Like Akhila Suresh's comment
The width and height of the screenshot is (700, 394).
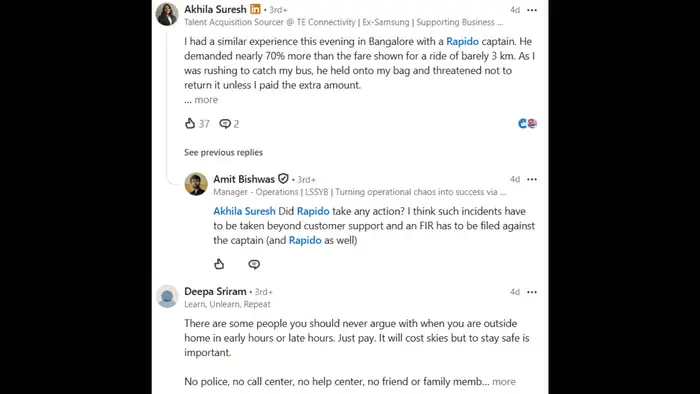pyautogui.click(x=190, y=124)
